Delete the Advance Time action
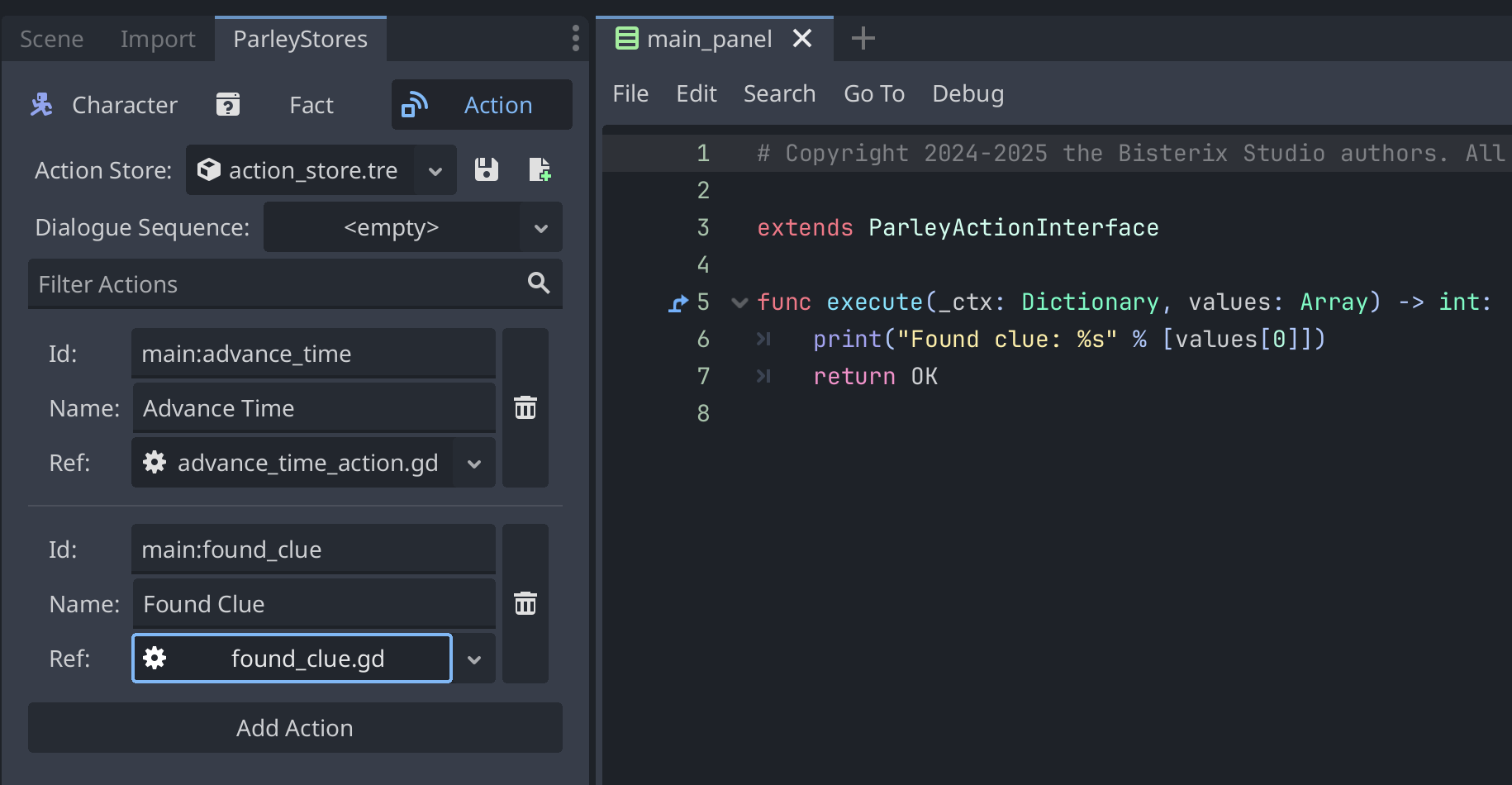 [x=525, y=408]
